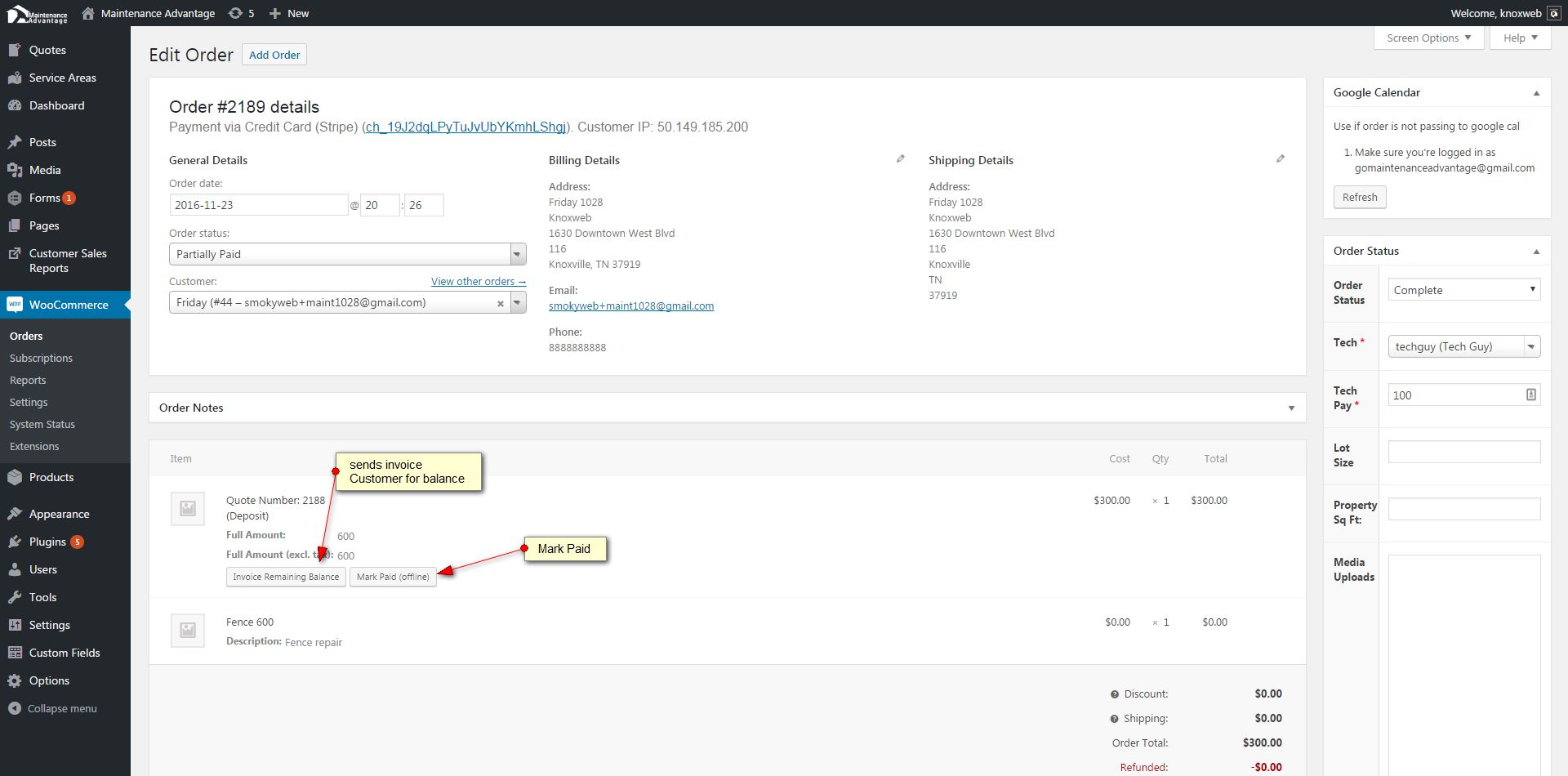Click the Quote Number 2188 item thumbnail

(x=188, y=509)
